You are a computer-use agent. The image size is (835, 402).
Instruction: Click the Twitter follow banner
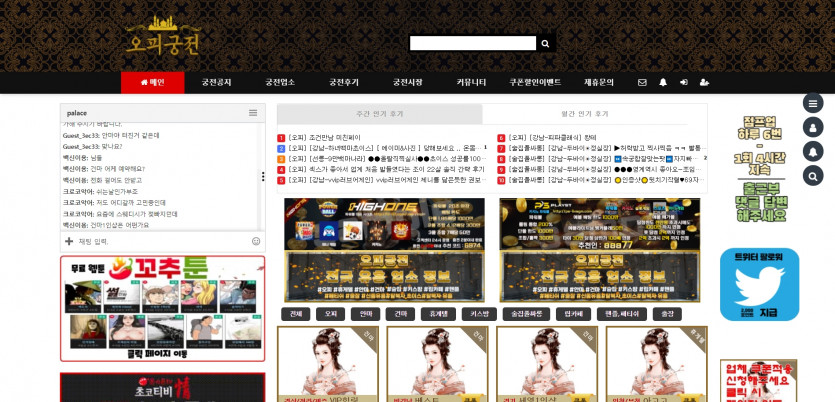pos(759,285)
